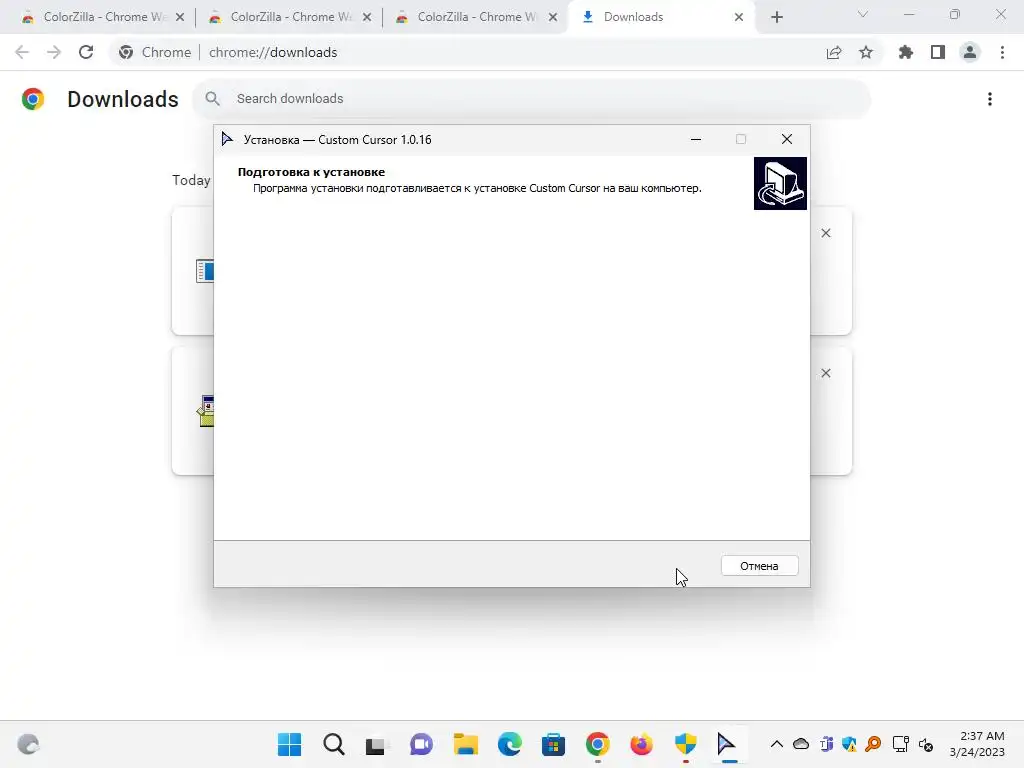The height and width of the screenshot is (768, 1024).
Task: Click the Отмена button in the installer
Action: coord(759,566)
